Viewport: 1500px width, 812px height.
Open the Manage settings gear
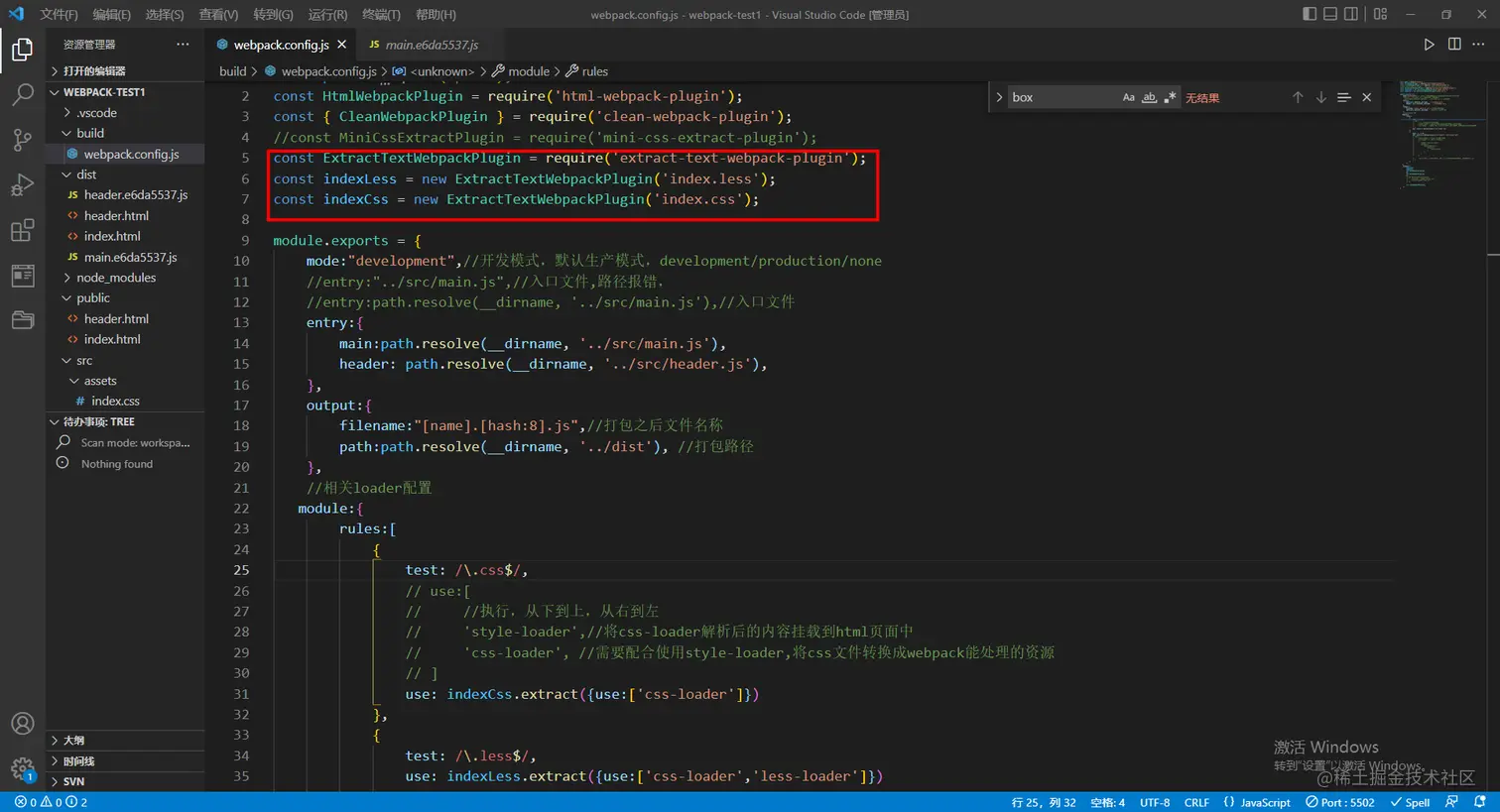[22, 768]
